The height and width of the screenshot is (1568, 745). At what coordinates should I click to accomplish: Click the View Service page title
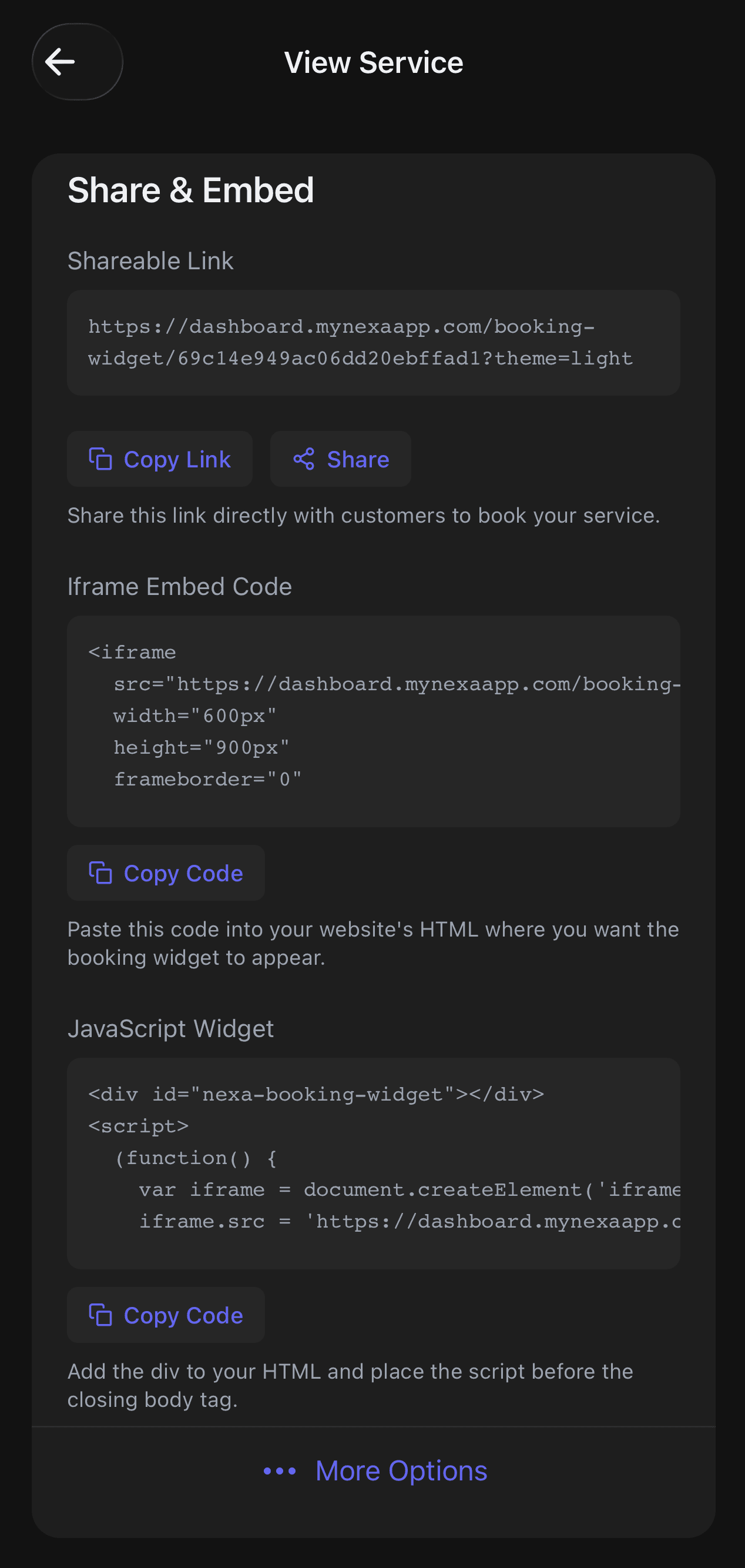(374, 63)
